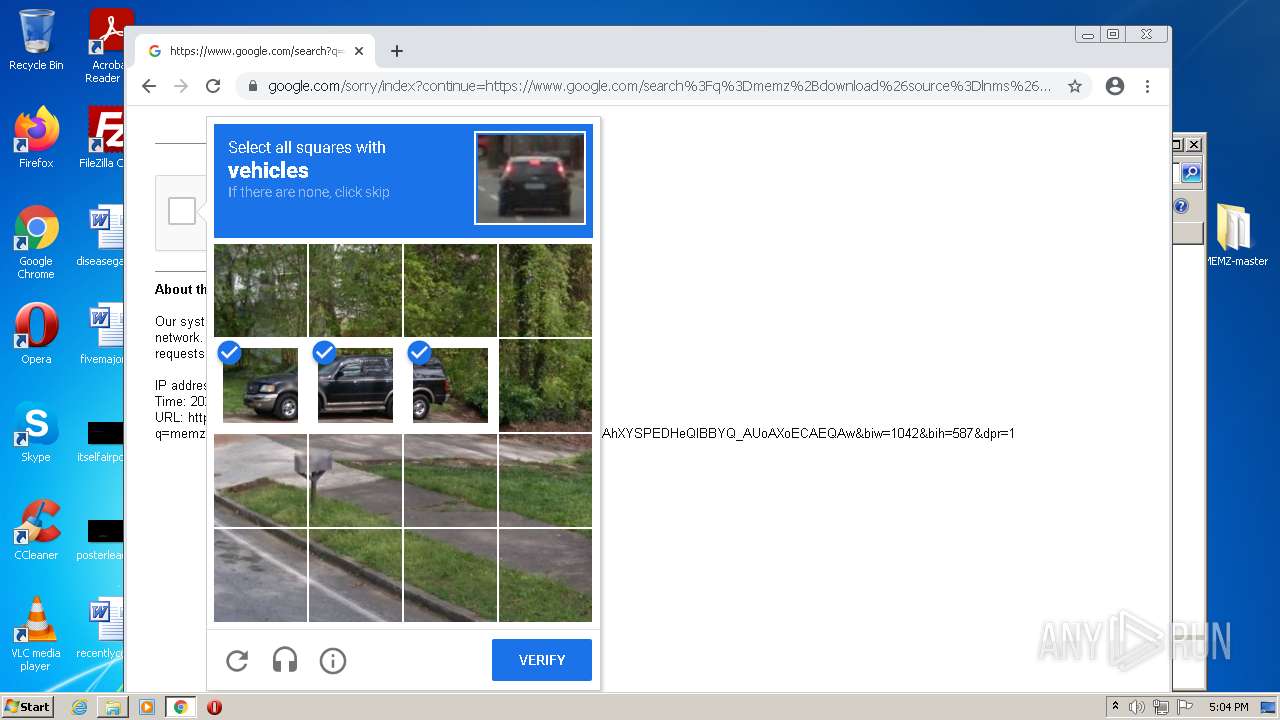The height and width of the screenshot is (720, 1280).
Task: Close the background window behind Chrome
Action: 1193,144
